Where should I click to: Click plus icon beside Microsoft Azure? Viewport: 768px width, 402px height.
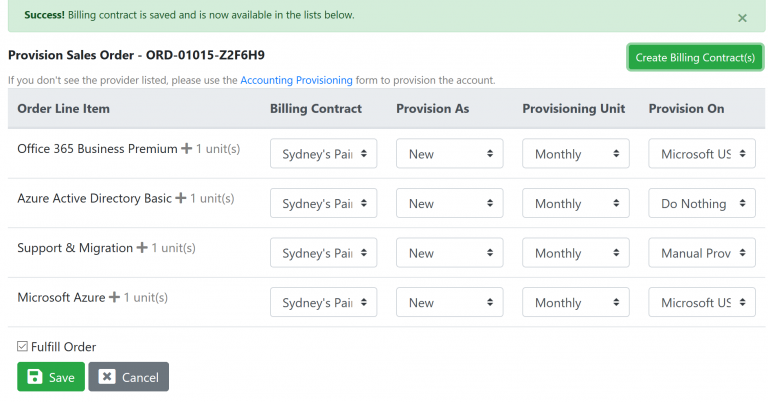[x=114, y=298]
